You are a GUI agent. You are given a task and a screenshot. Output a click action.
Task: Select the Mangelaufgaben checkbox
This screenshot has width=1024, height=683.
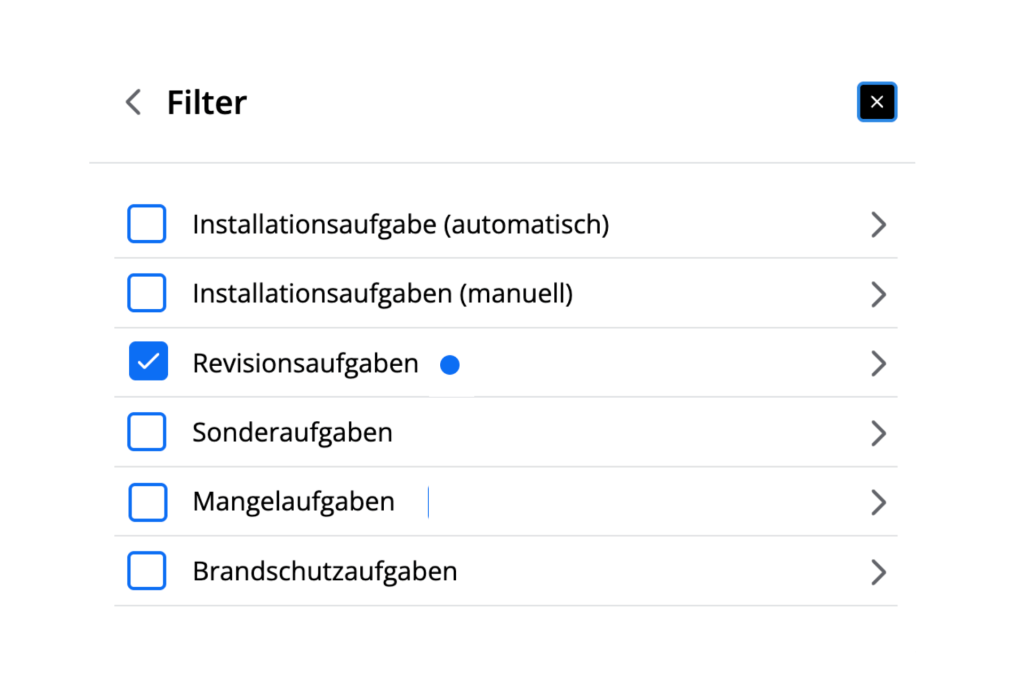point(147,502)
